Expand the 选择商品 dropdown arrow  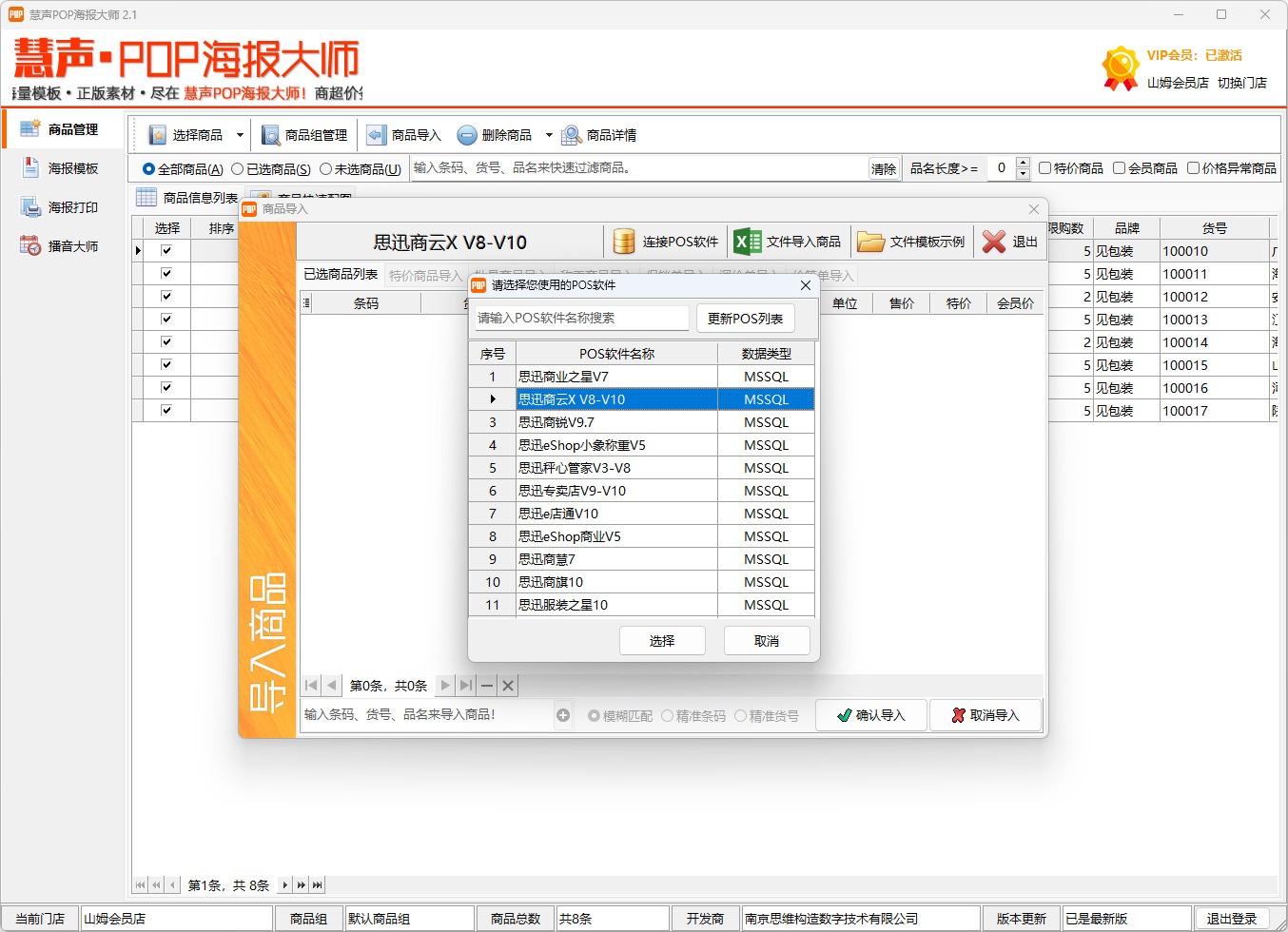coord(240,134)
